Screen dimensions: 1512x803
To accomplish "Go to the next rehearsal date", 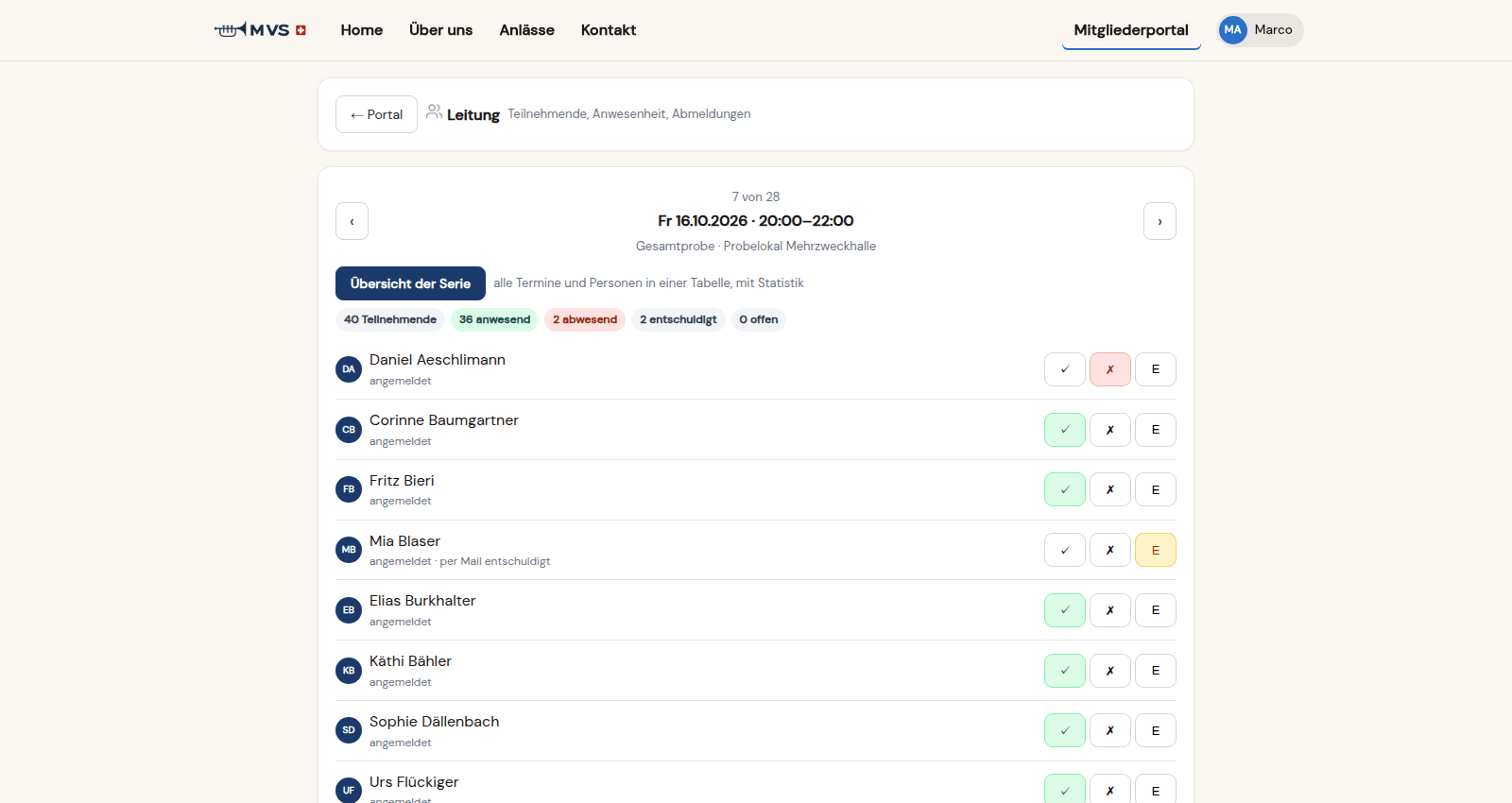I will pyautogui.click(x=1160, y=221).
